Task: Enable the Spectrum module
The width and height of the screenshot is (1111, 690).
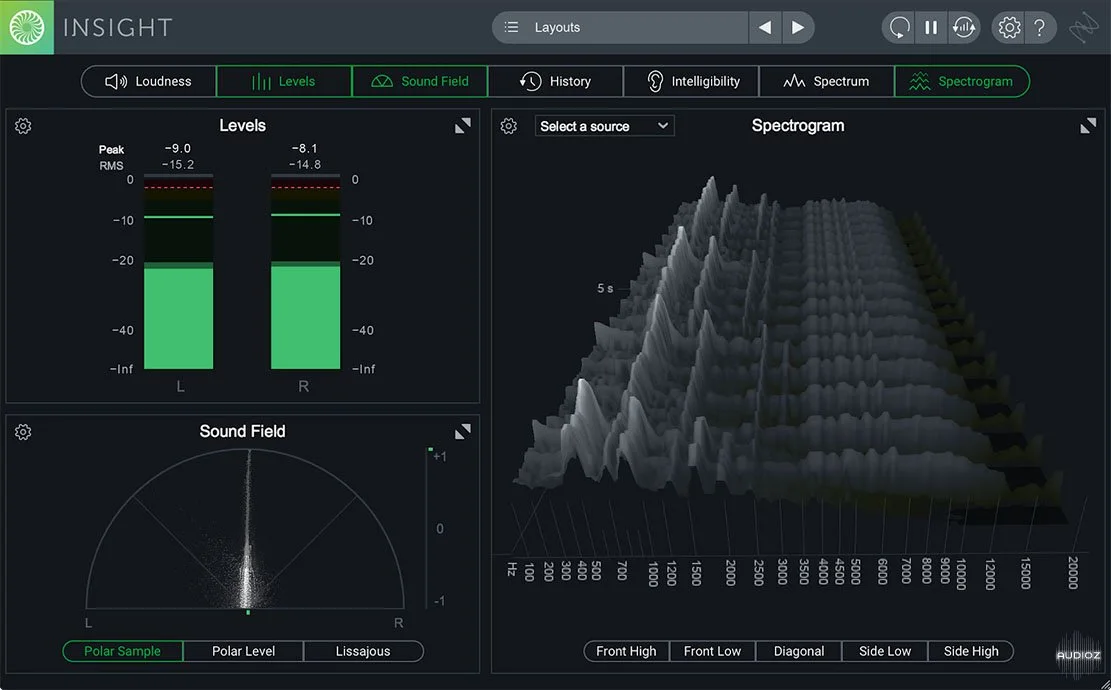Action: coord(826,81)
